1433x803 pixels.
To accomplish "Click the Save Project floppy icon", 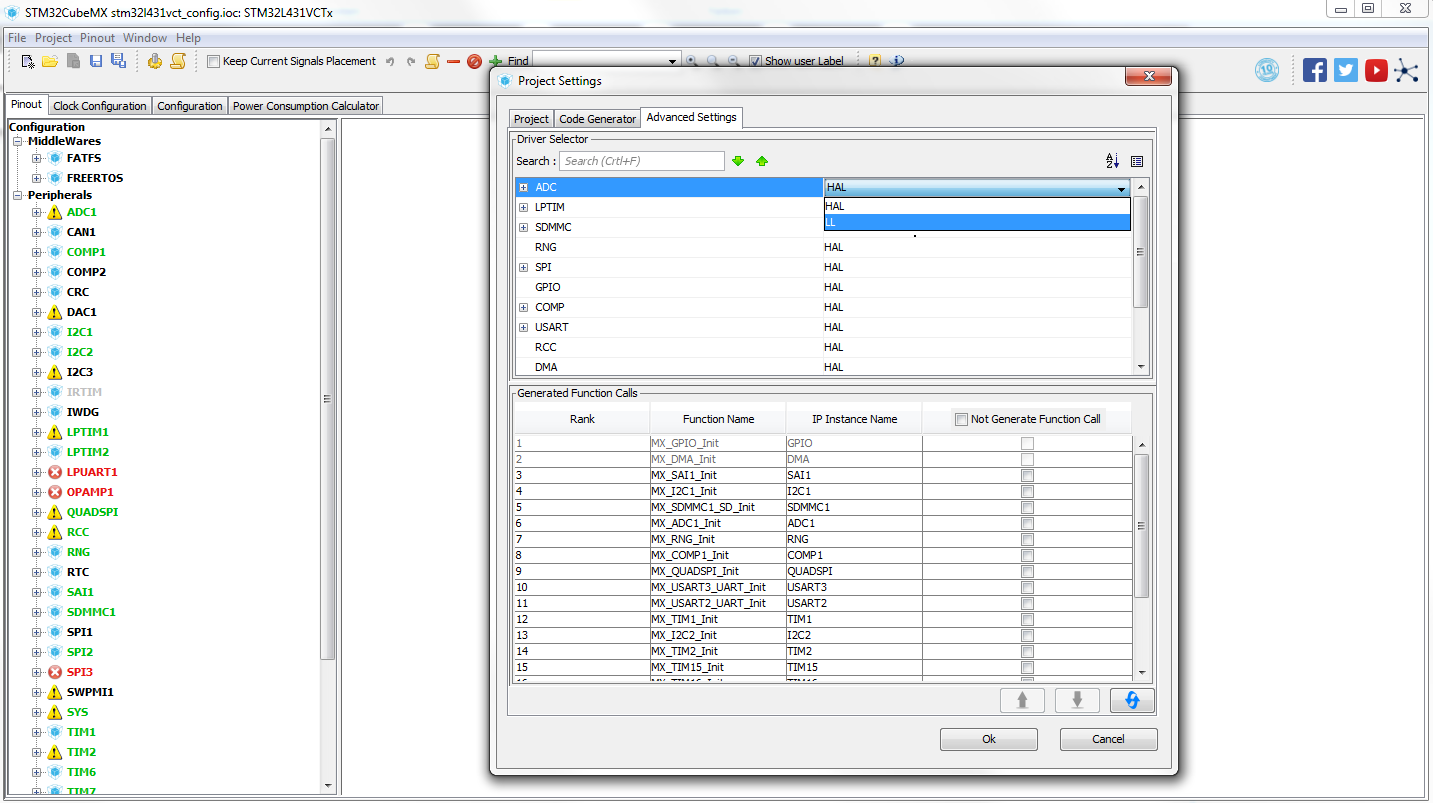I will [96, 61].
